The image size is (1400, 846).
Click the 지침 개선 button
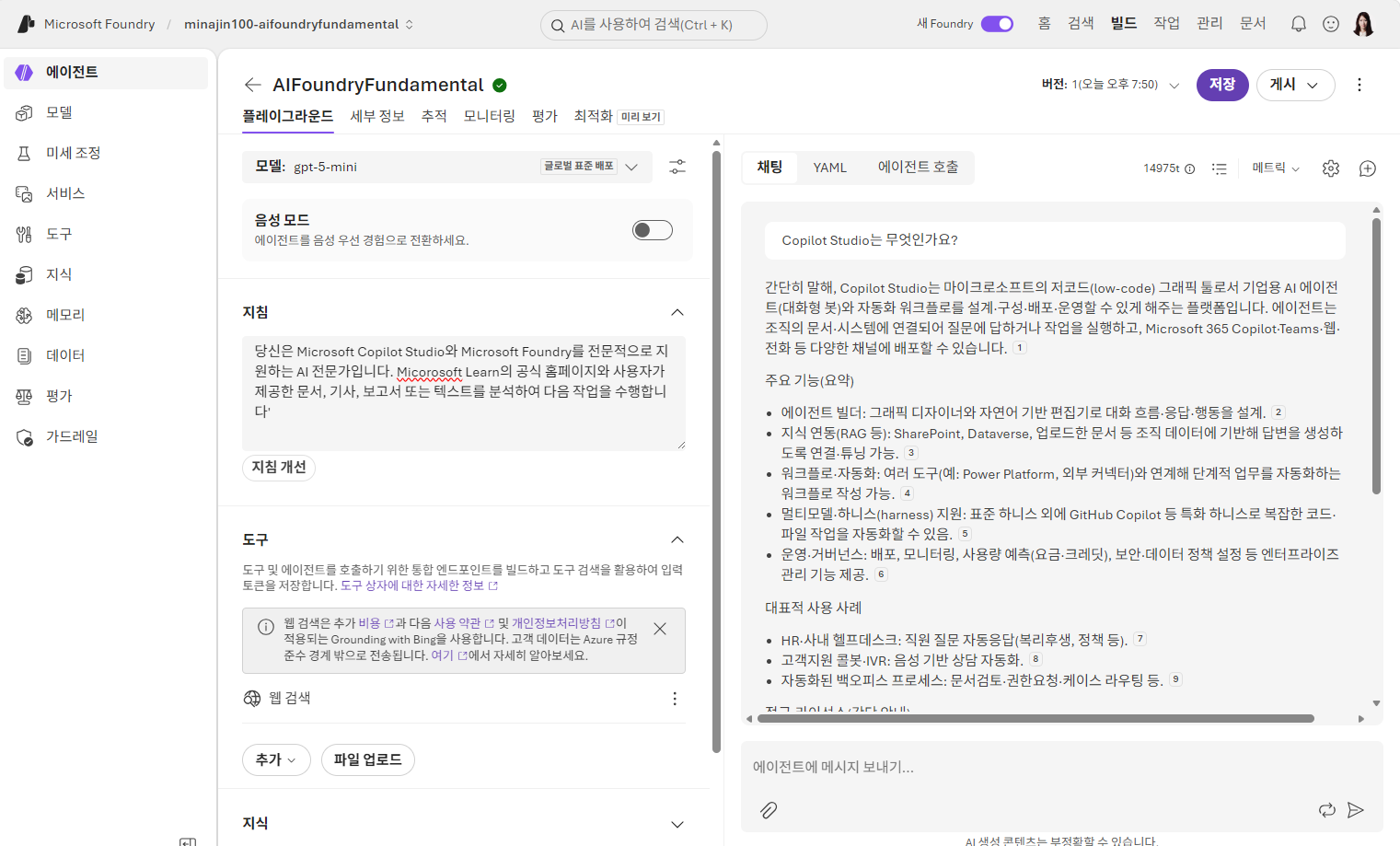point(279,468)
